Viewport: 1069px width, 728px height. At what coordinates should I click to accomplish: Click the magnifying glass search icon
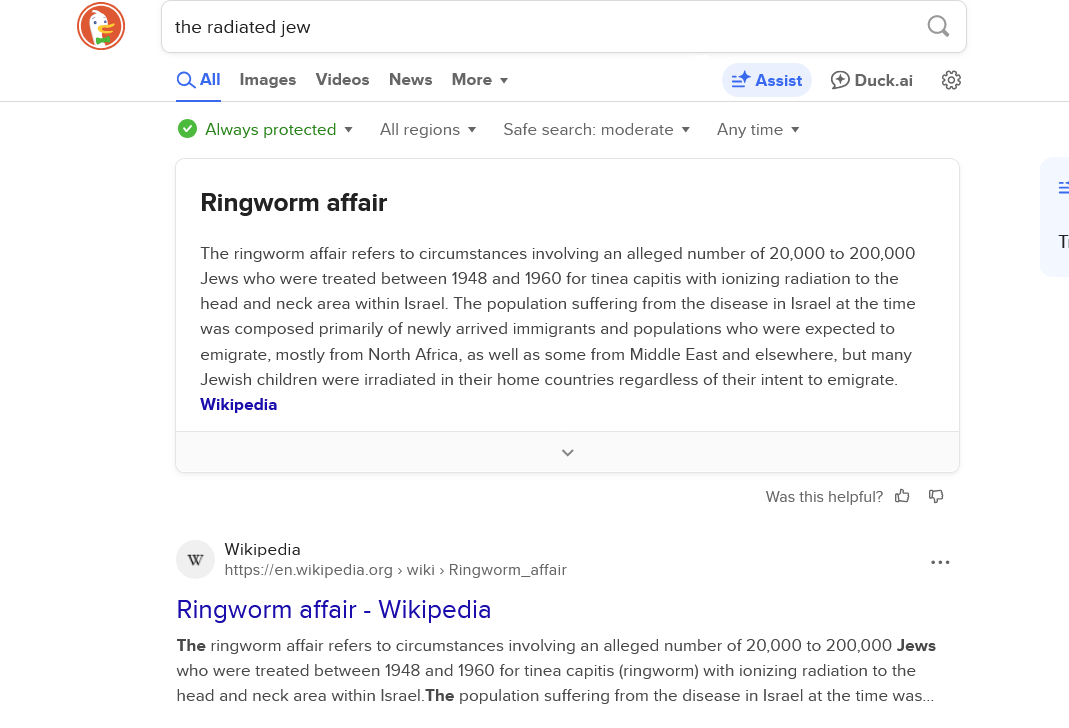pyautogui.click(x=938, y=27)
